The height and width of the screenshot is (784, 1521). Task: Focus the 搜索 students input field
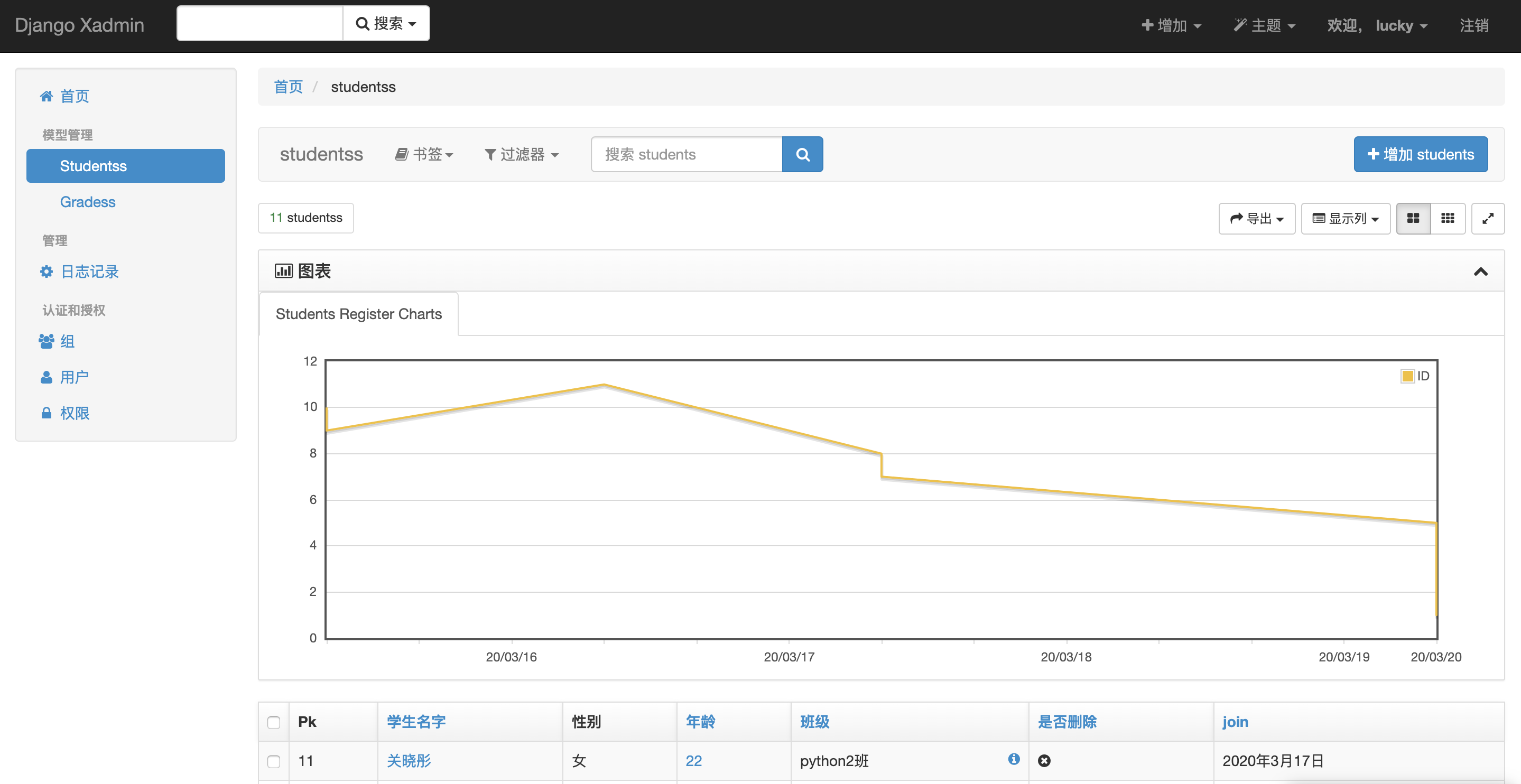click(686, 155)
